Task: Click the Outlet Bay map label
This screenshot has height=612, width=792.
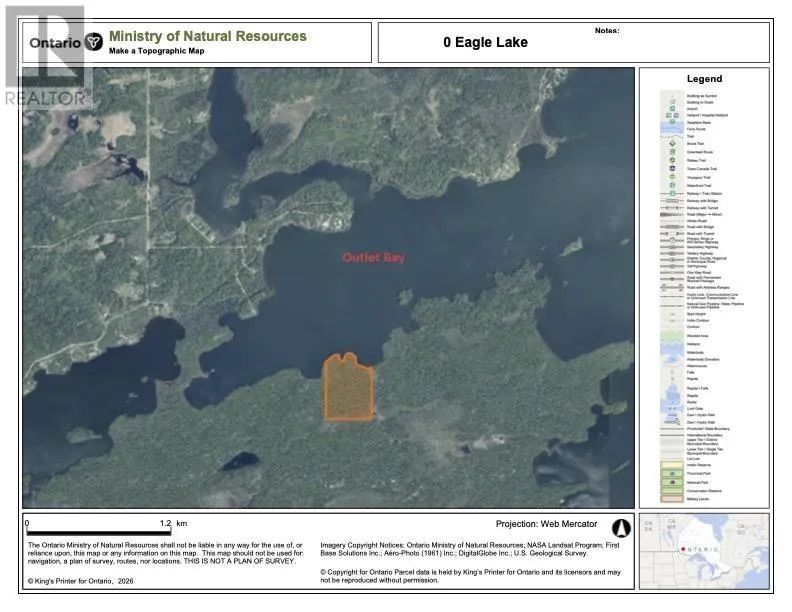Action: click(x=373, y=258)
